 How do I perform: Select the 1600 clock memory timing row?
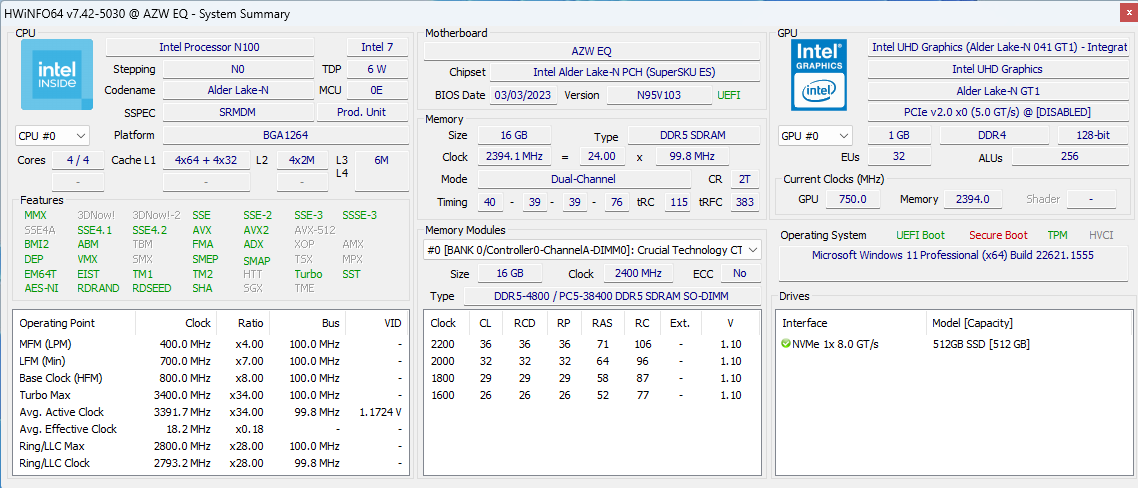click(591, 395)
